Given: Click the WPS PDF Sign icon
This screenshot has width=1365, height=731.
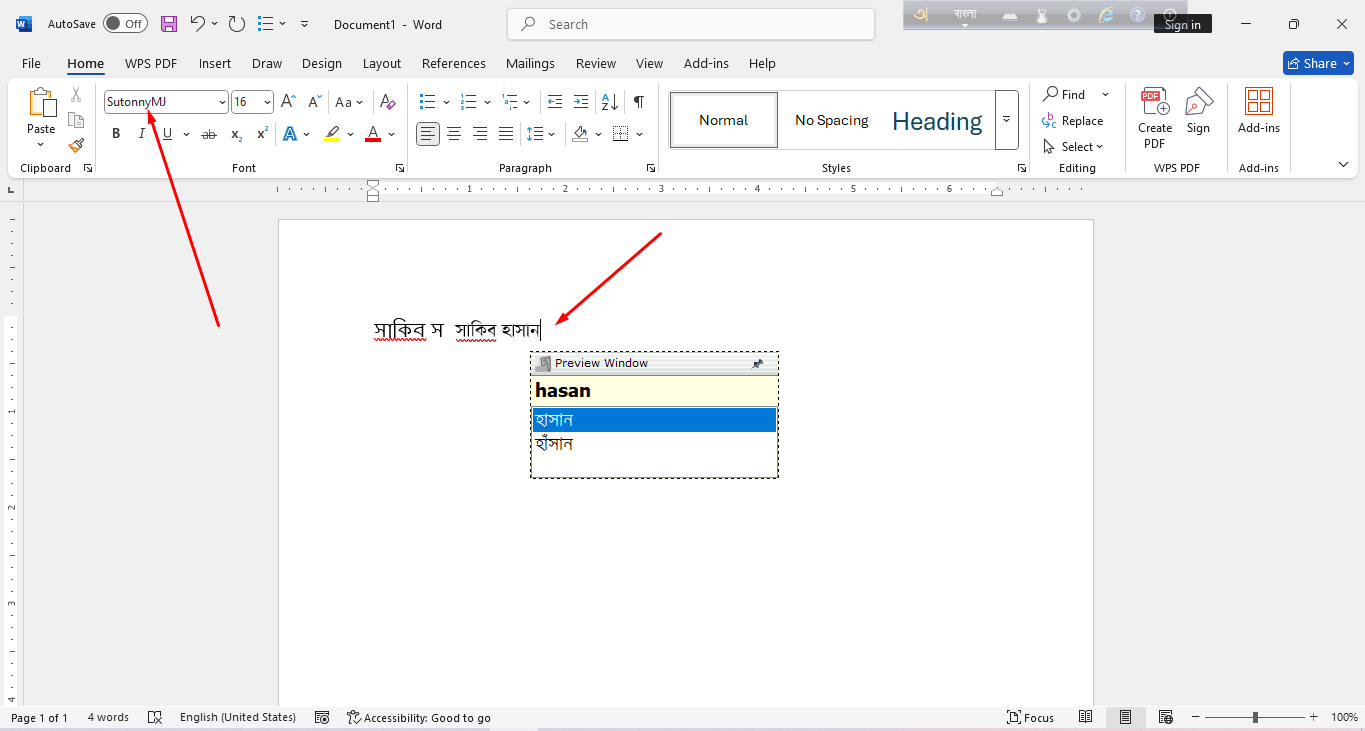Looking at the screenshot, I should 1198,111.
